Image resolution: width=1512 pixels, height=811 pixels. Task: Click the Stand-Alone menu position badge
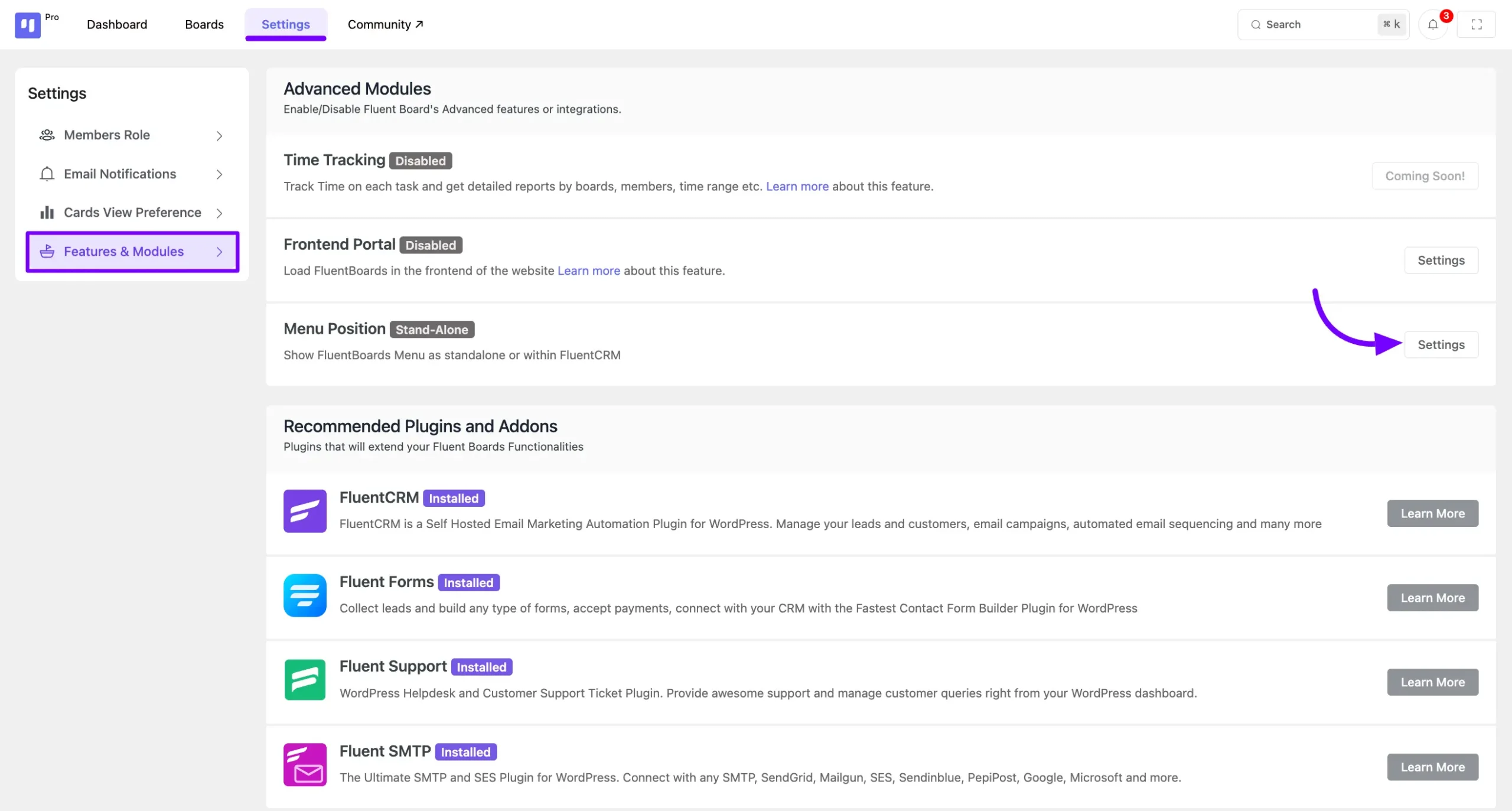[x=432, y=330]
